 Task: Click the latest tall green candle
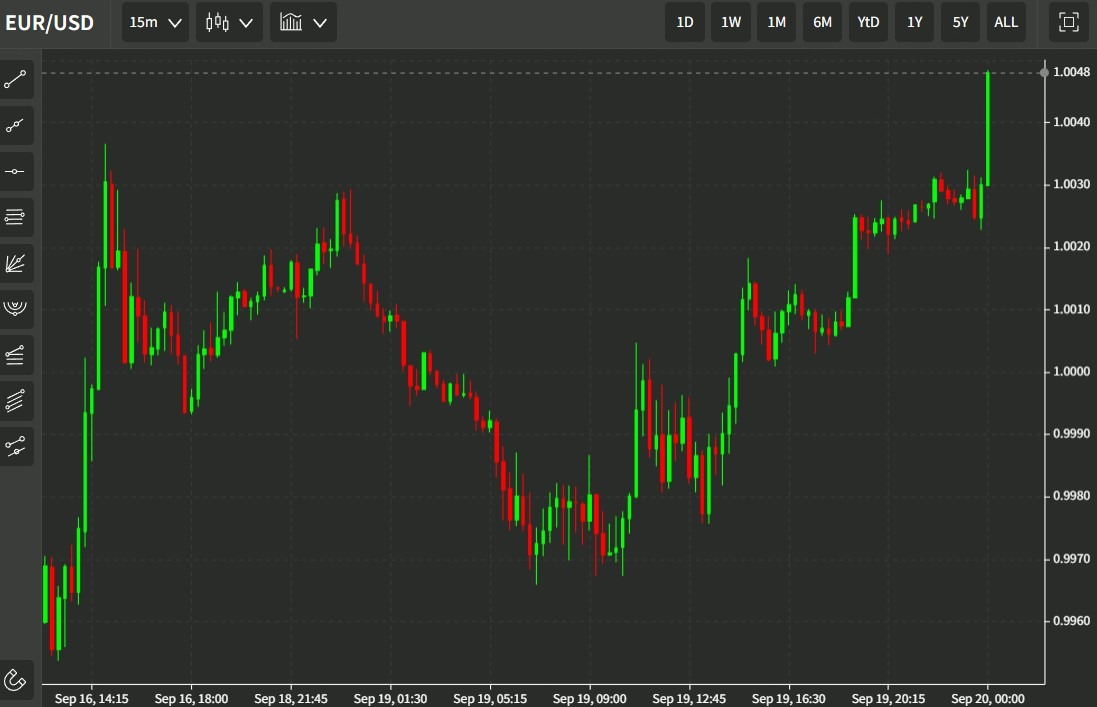[x=988, y=129]
